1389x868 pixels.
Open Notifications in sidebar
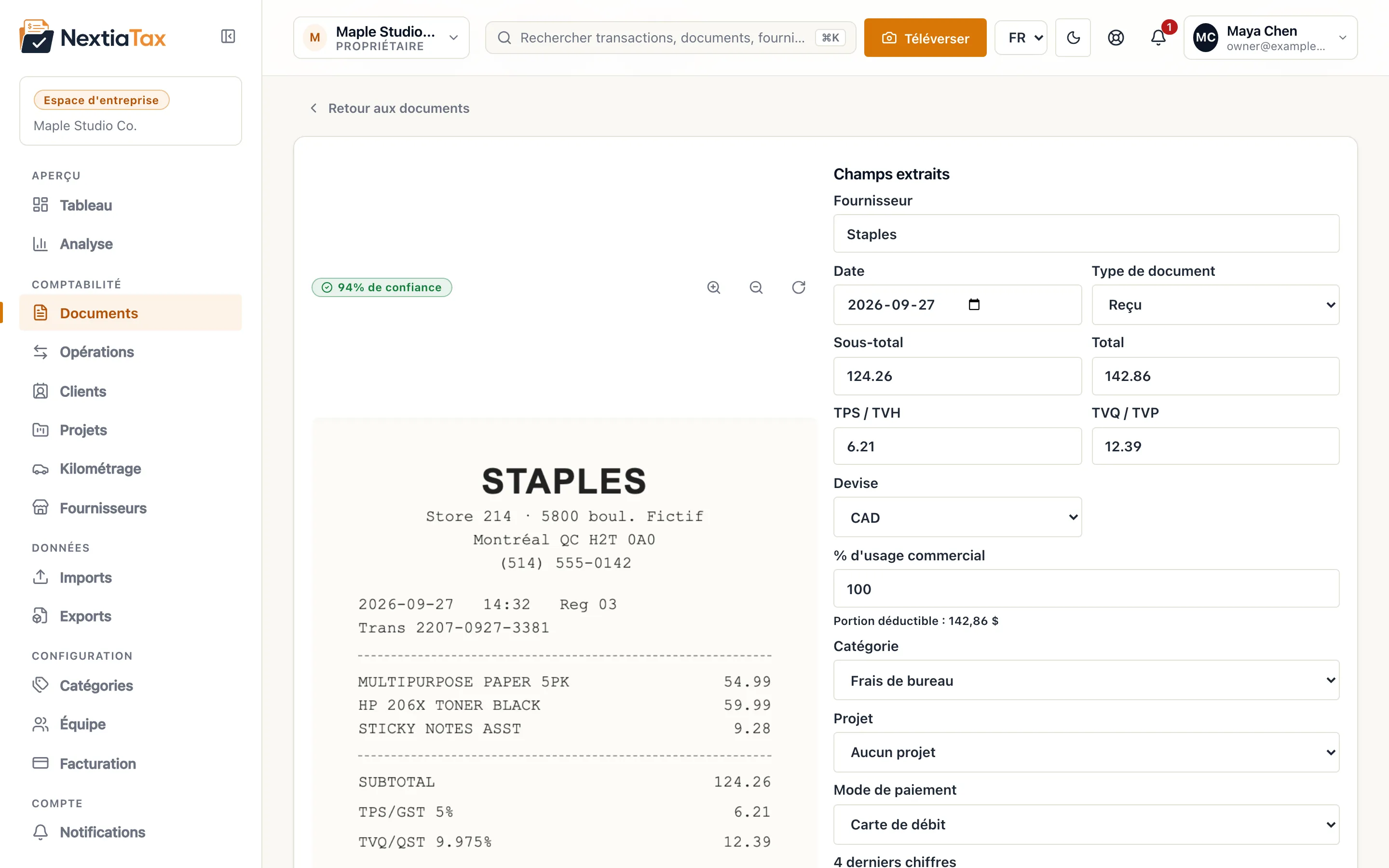(x=130, y=832)
